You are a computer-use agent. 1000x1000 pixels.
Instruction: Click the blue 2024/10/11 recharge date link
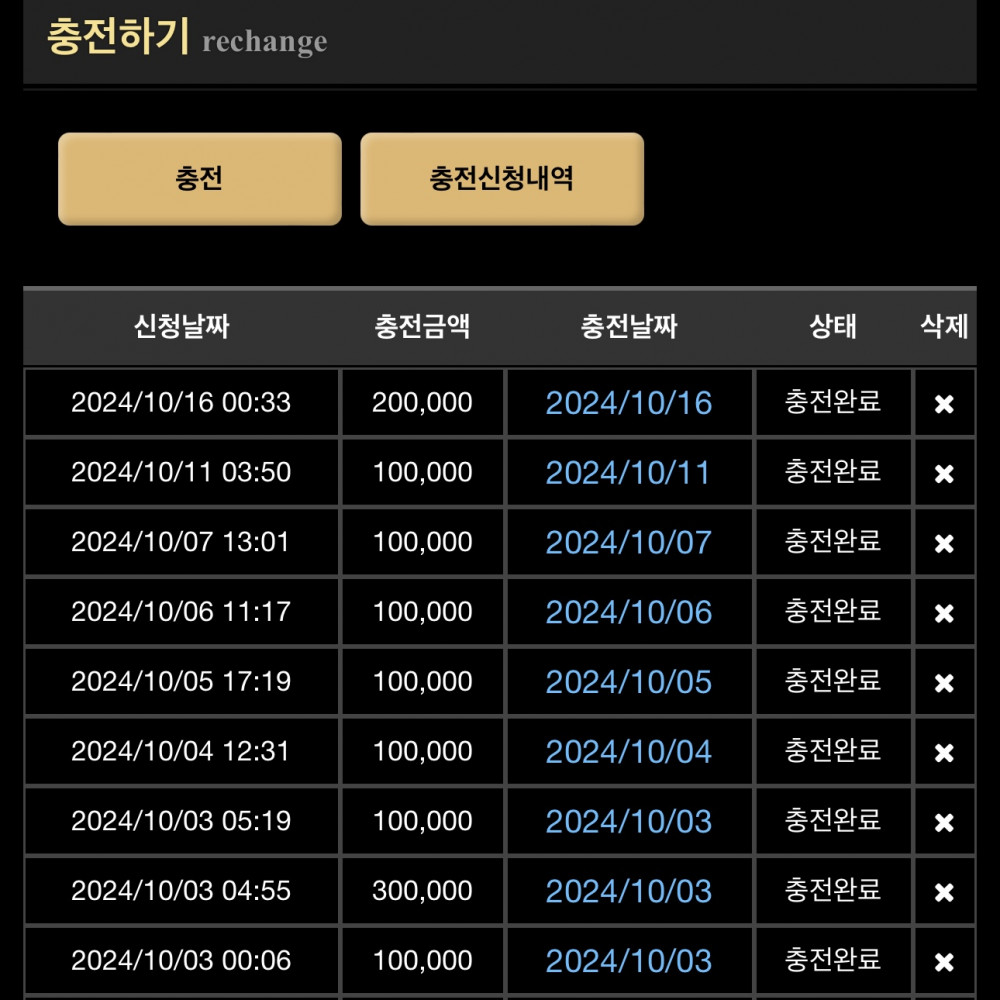click(x=628, y=473)
